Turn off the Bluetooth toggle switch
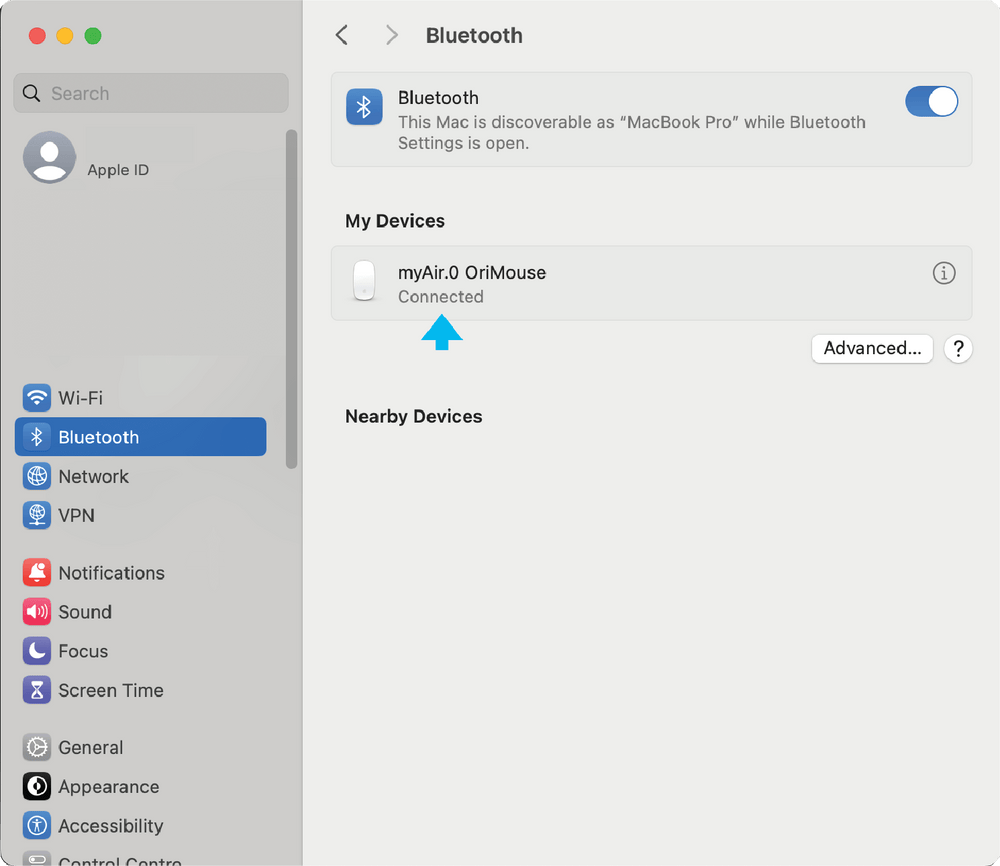 tap(931, 102)
